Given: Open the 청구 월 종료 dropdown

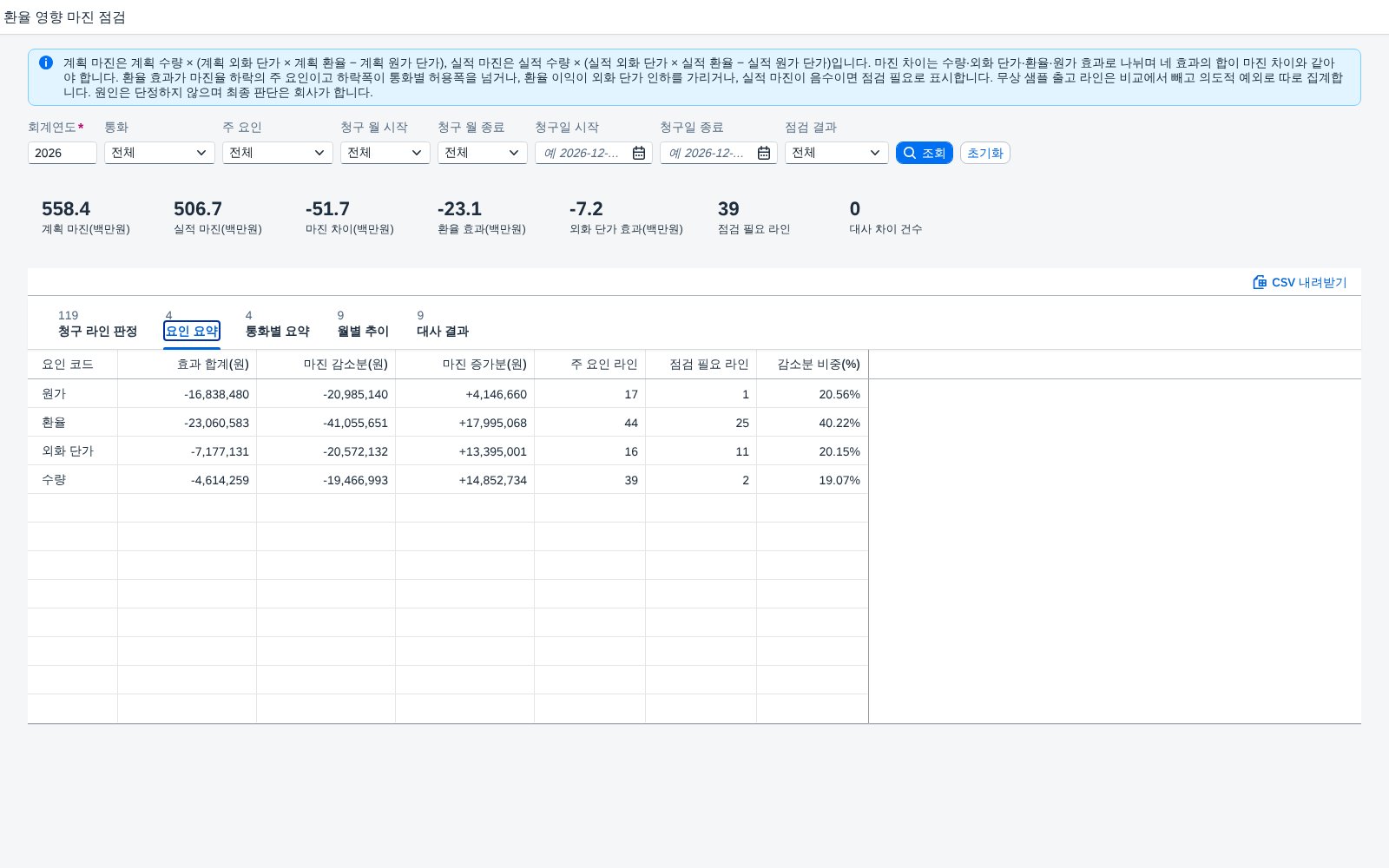Looking at the screenshot, I should [483, 153].
